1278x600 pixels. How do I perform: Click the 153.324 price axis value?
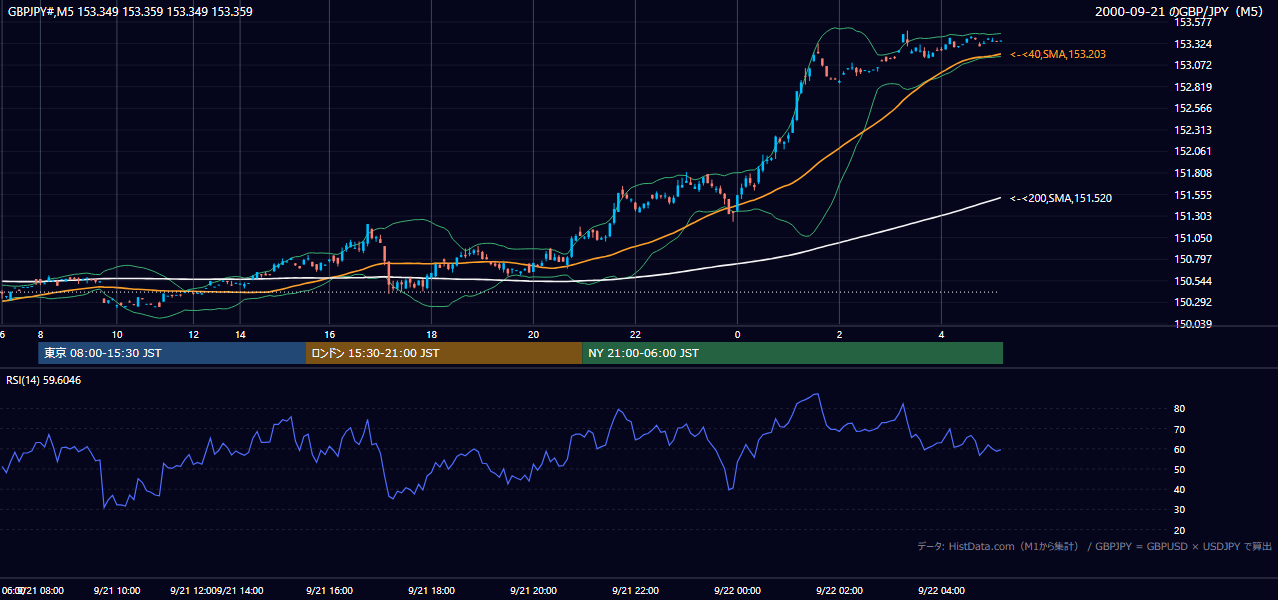click(1193, 44)
